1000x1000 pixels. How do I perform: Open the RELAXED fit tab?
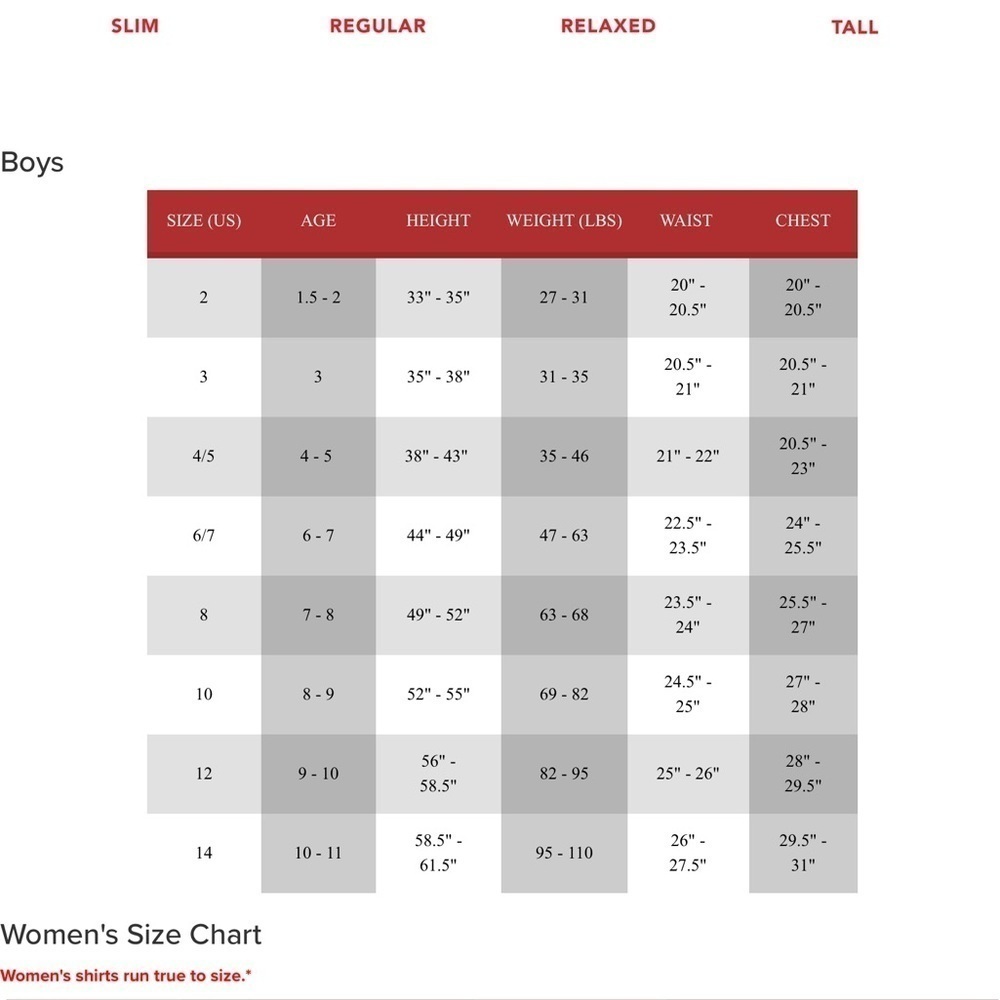[x=608, y=26]
